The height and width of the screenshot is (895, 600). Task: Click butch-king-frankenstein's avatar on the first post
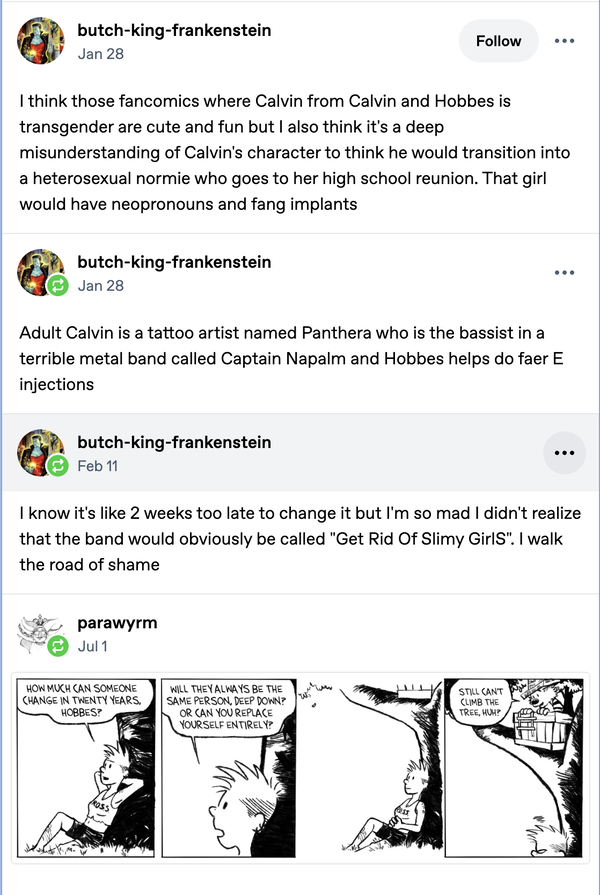coord(41,41)
